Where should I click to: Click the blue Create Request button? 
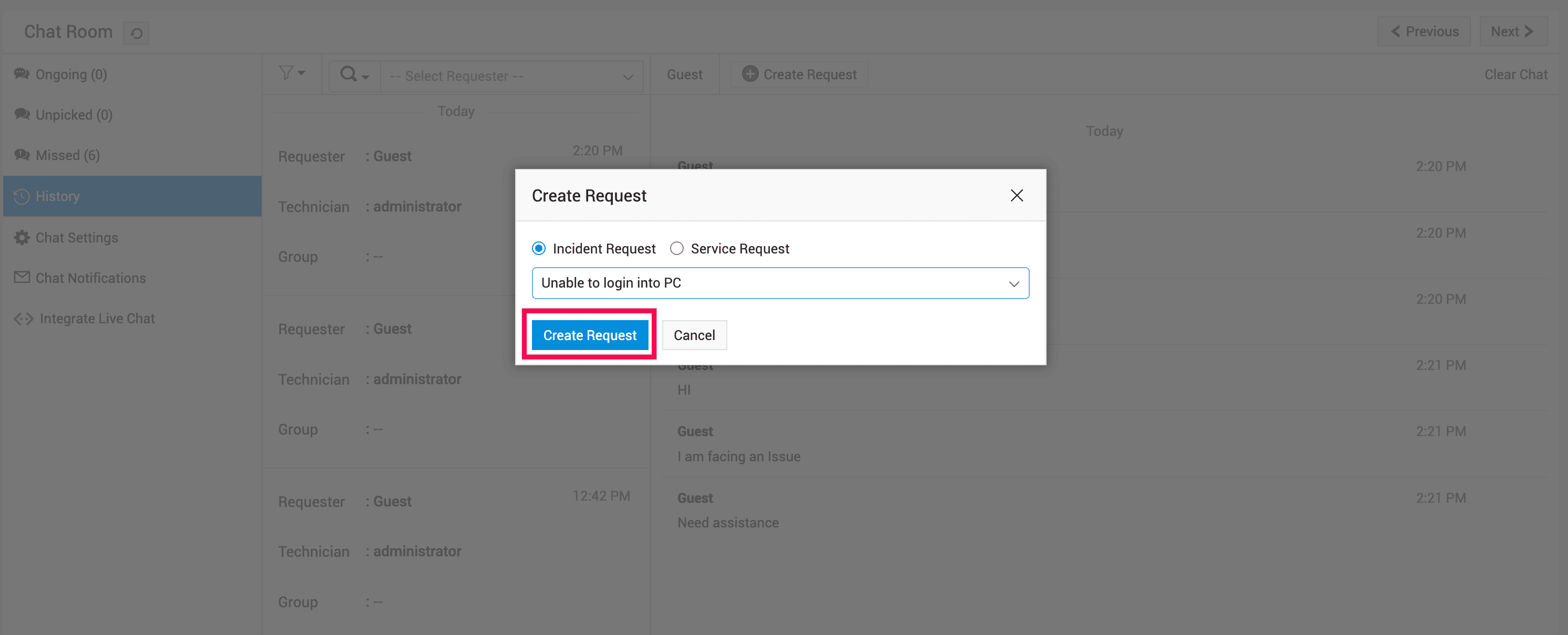590,335
